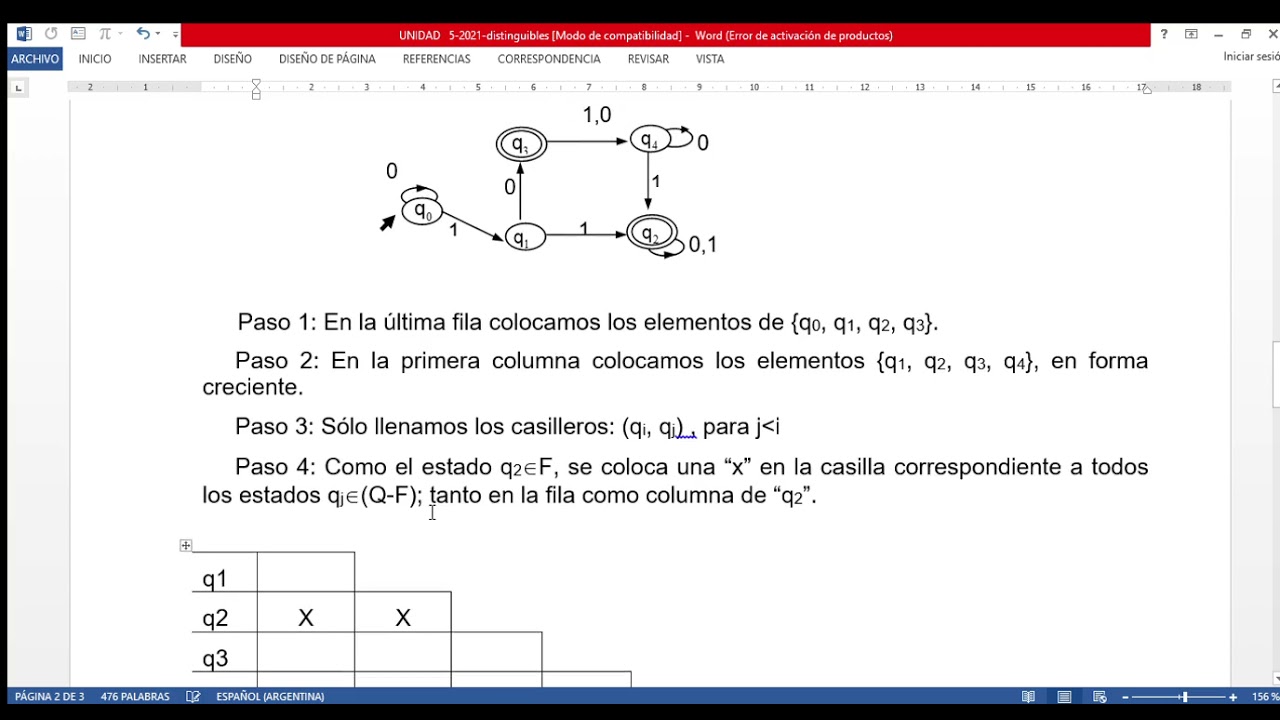The height and width of the screenshot is (720, 1280).
Task: Click ESPAÑOL (ARGENTINA) language indicator
Action: (269, 696)
